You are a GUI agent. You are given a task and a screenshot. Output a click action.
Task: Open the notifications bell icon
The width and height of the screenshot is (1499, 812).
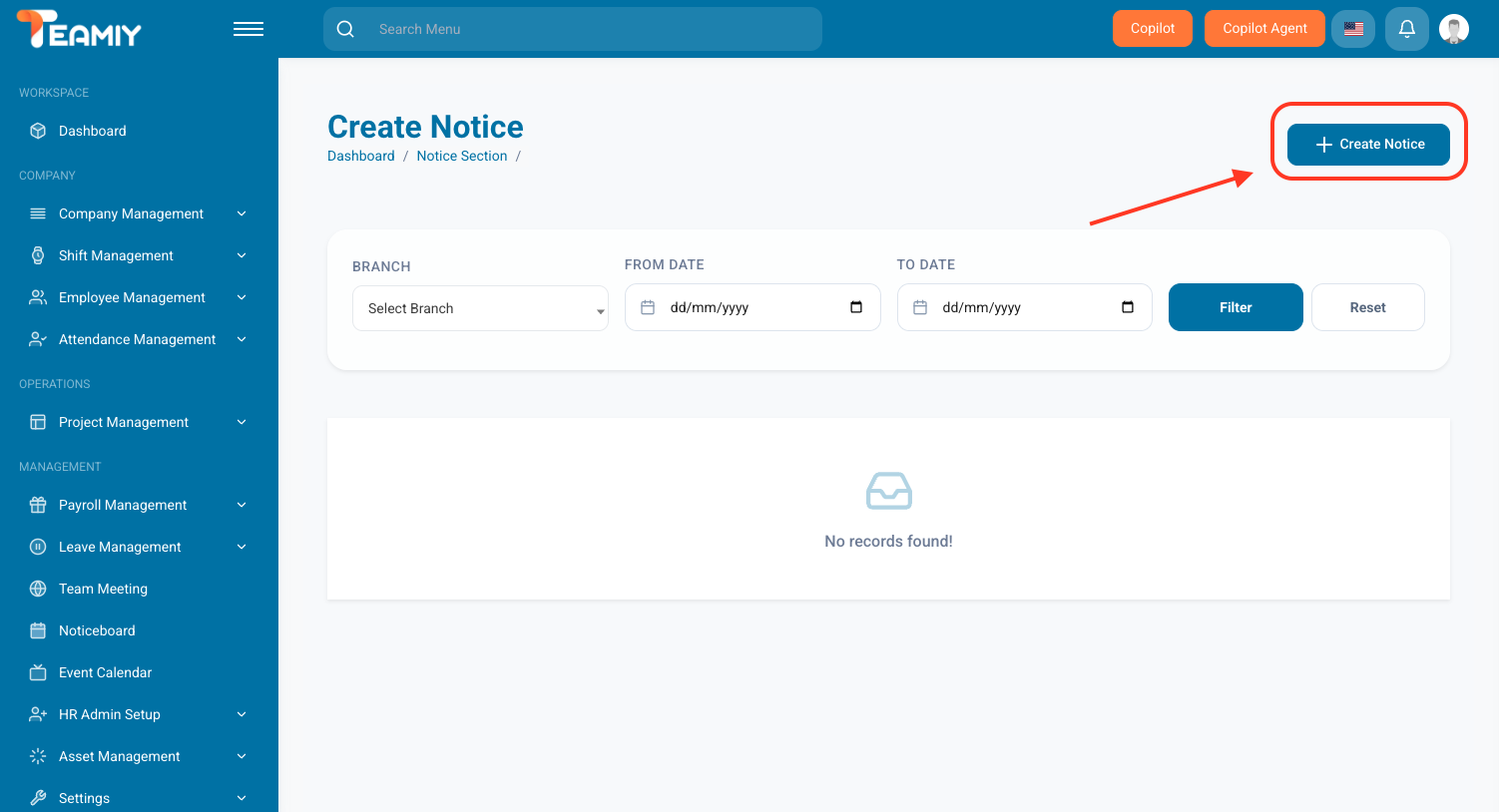(1406, 29)
